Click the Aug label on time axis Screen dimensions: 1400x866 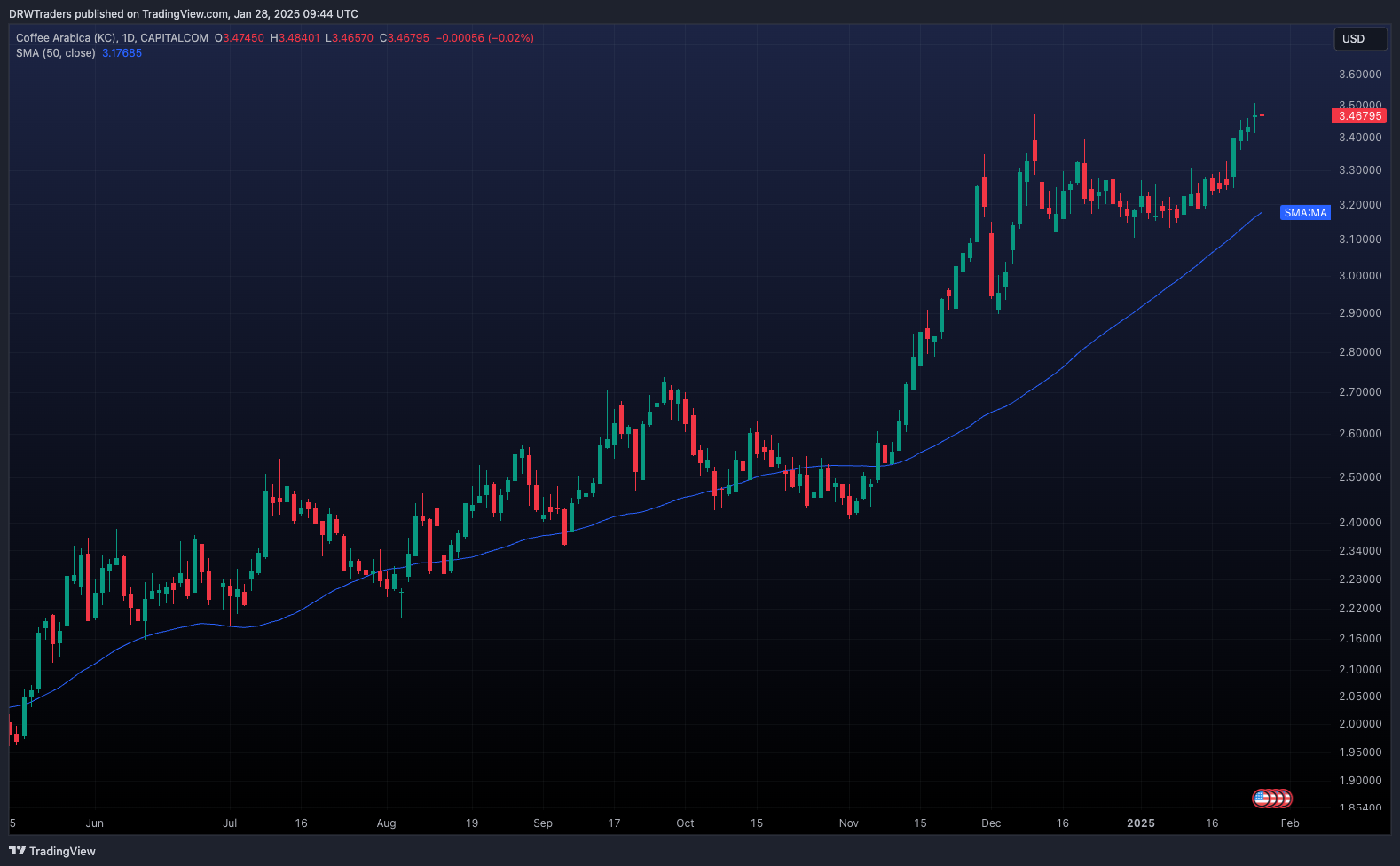[386, 823]
